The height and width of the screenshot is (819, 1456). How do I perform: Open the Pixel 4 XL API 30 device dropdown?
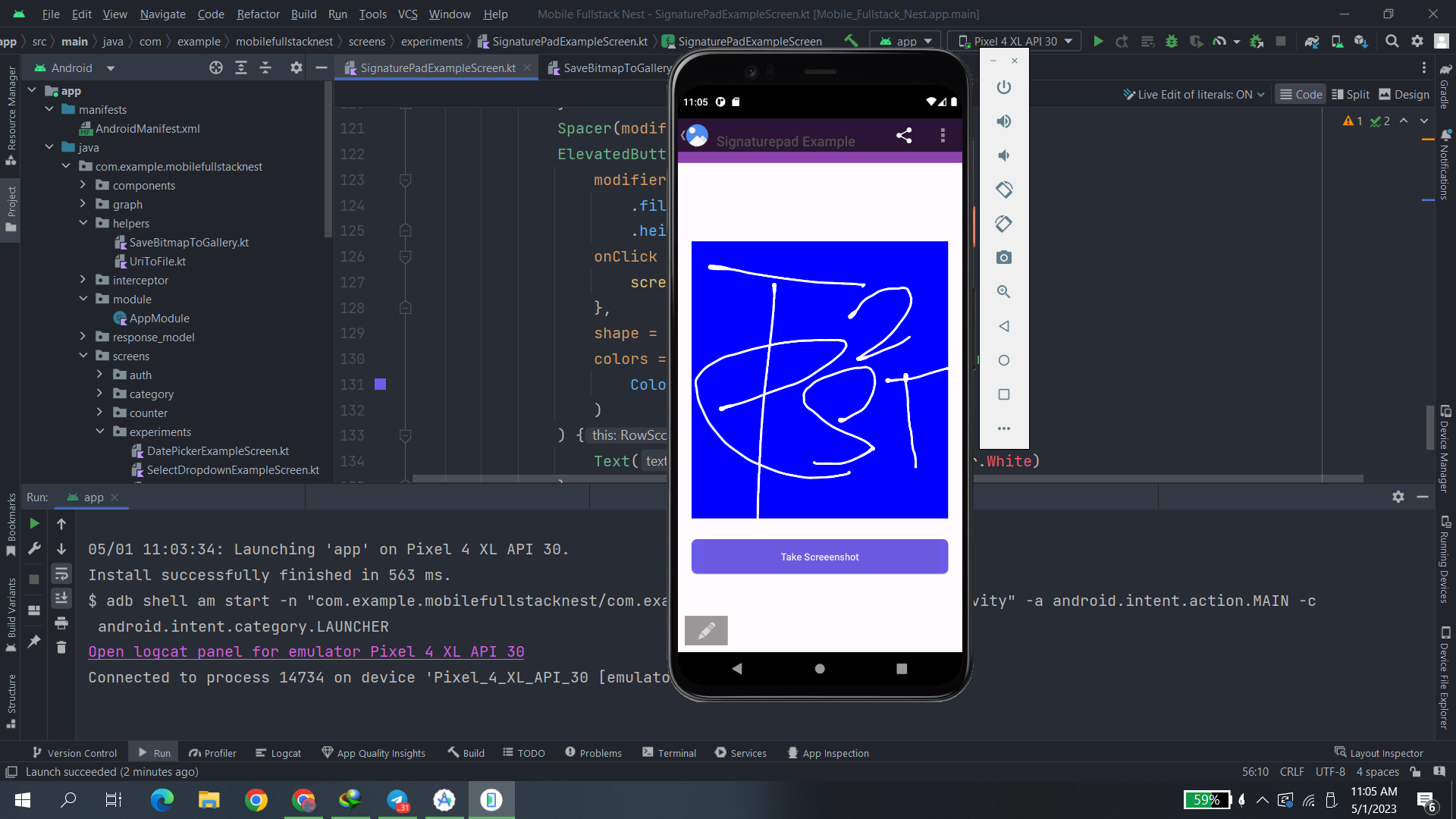[x=1014, y=41]
